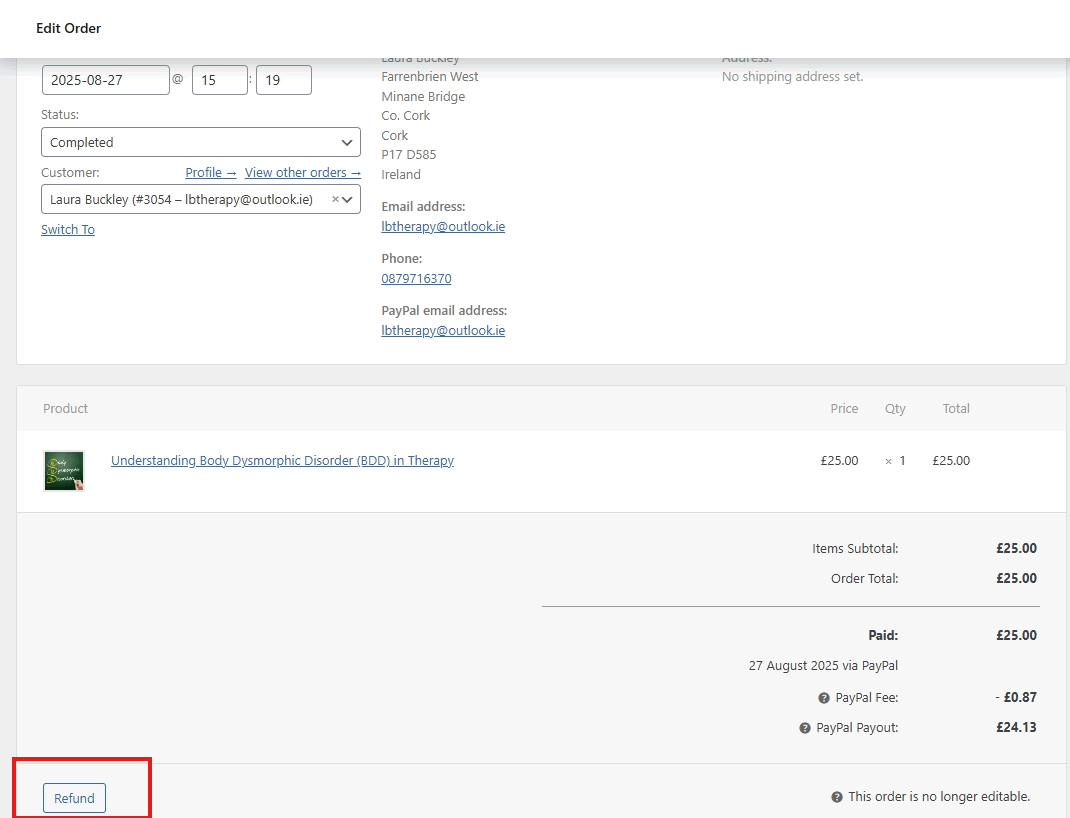Click the order hour field showing 15

[220, 80]
